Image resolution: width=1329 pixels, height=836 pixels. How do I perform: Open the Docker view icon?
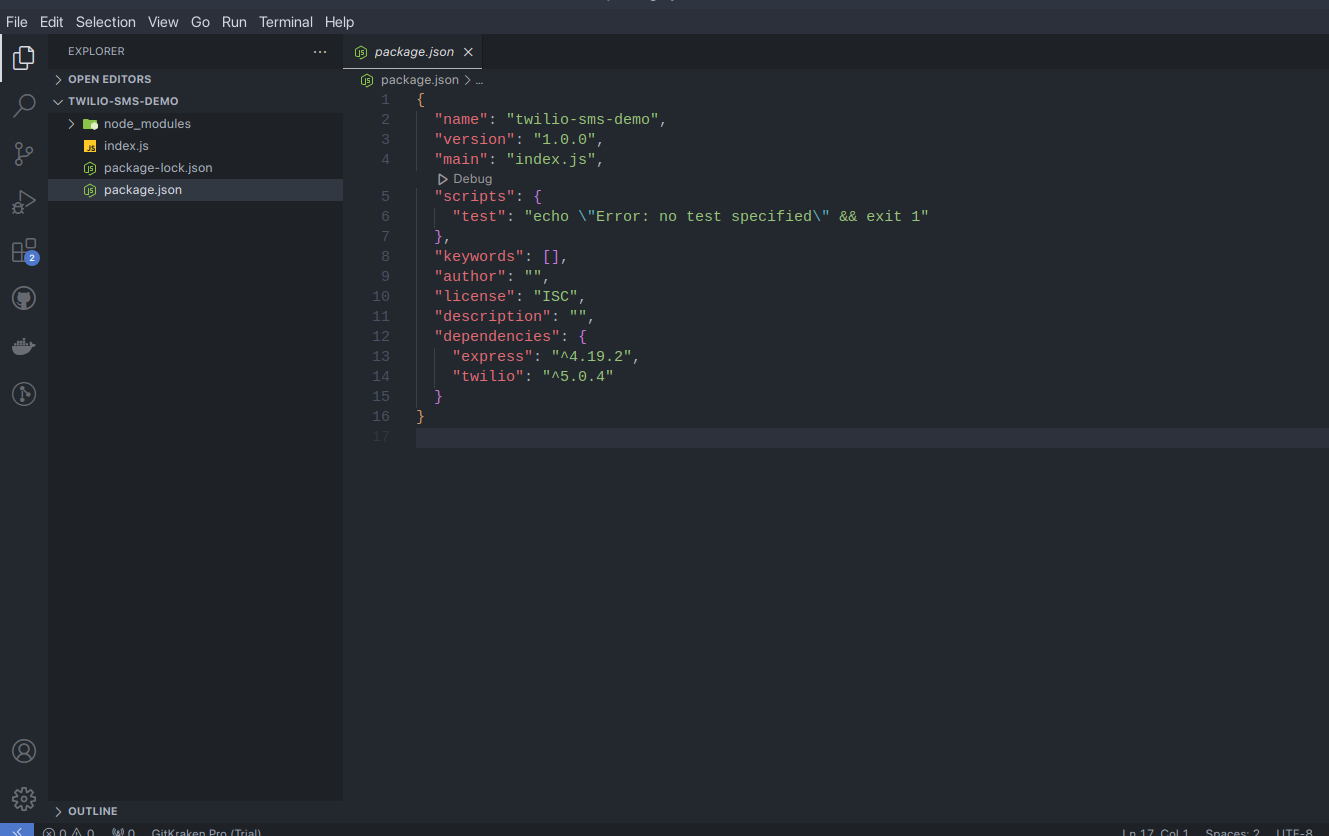pyautogui.click(x=24, y=346)
